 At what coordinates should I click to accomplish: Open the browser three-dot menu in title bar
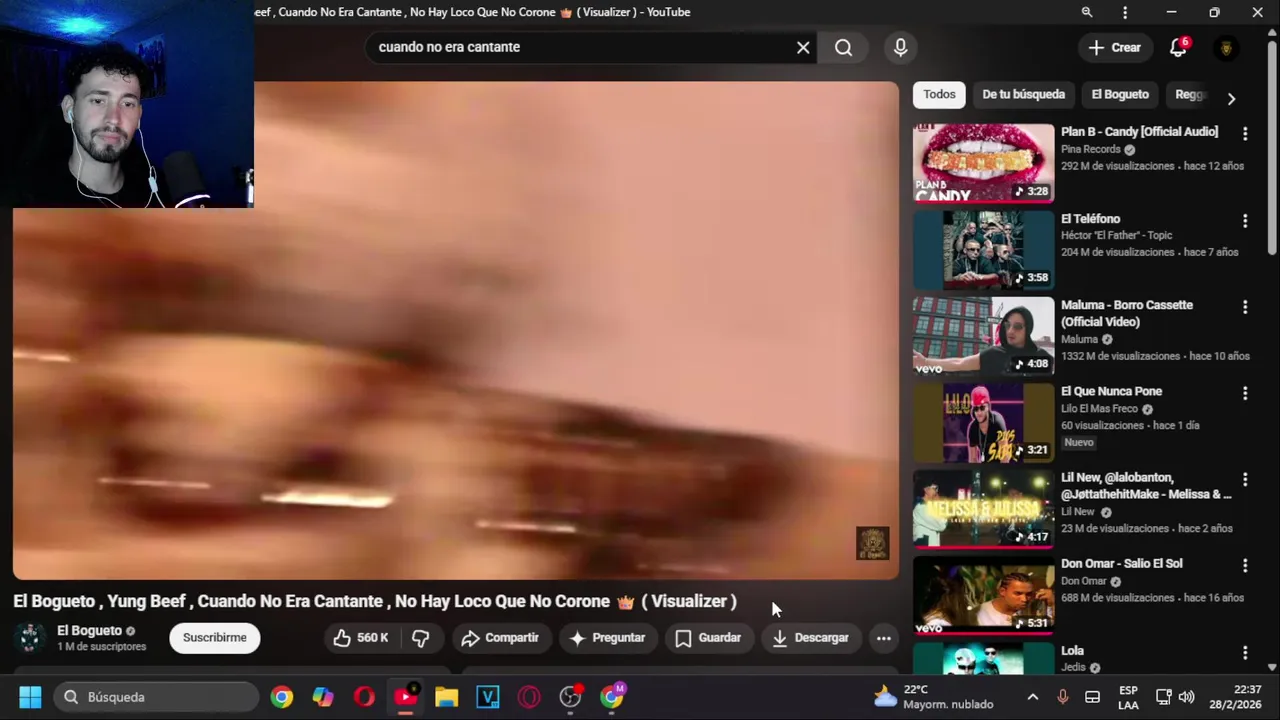[x=1125, y=12]
